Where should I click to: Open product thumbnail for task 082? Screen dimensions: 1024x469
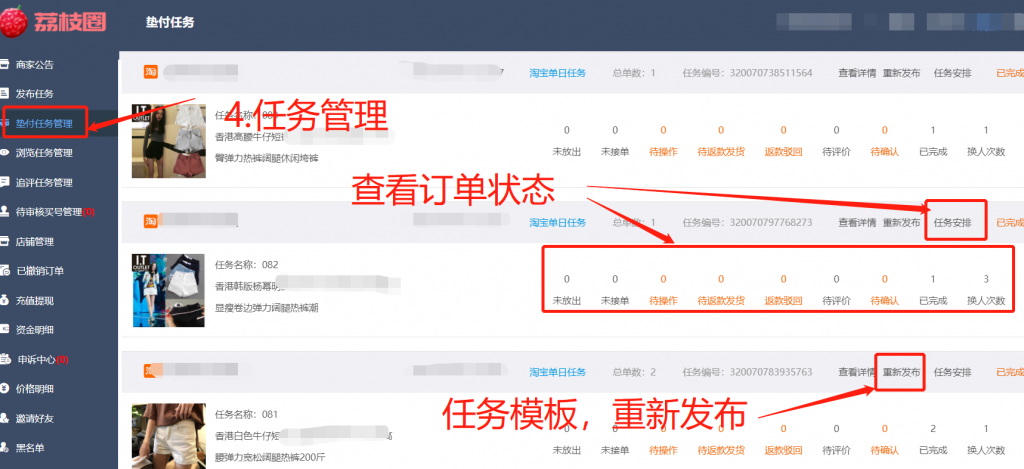tap(168, 291)
